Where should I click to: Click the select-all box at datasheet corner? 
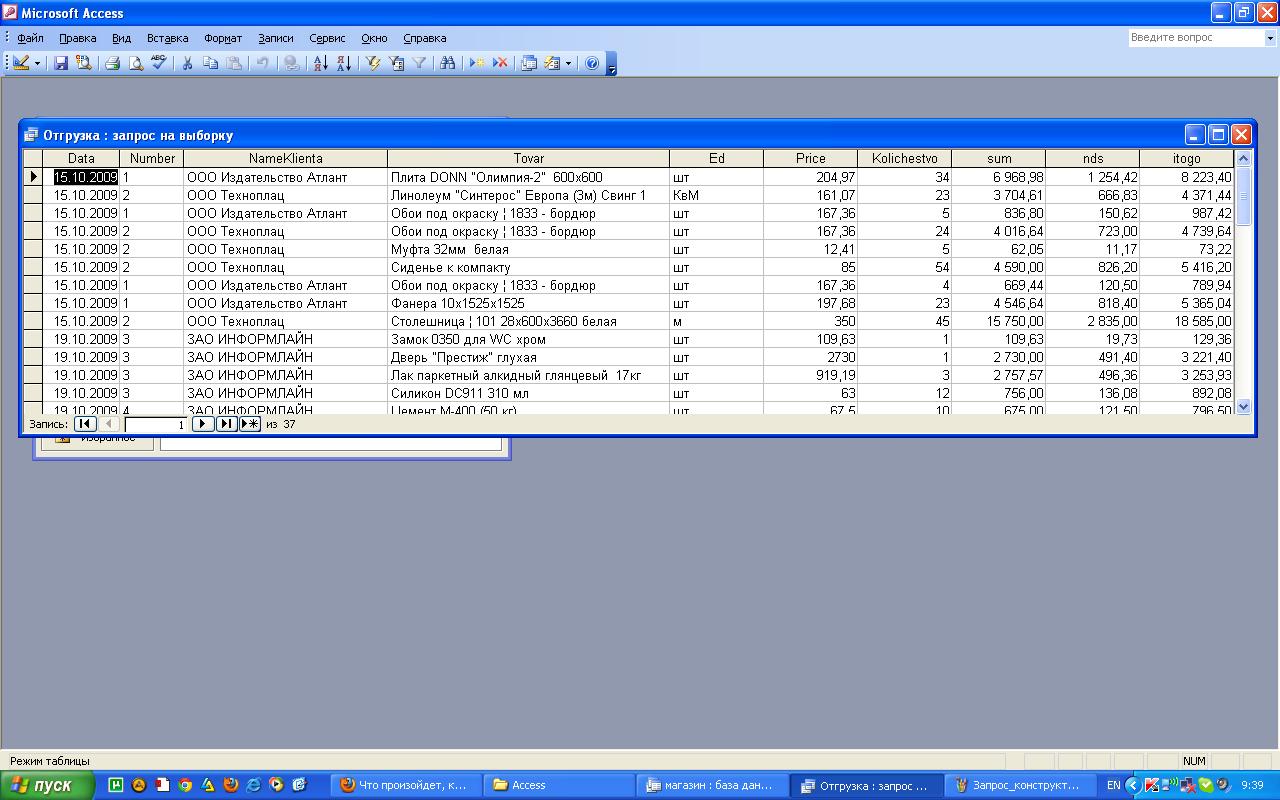pos(33,158)
